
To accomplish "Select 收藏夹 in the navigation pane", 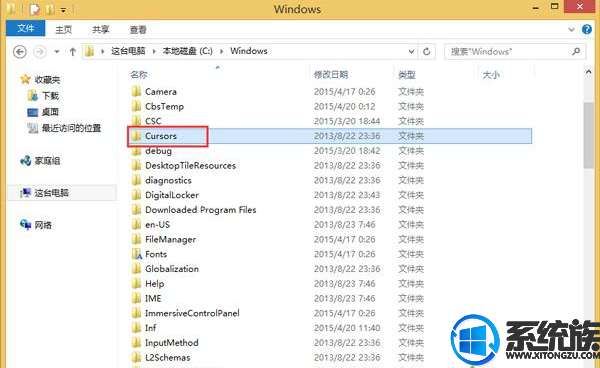I will click(x=47, y=80).
